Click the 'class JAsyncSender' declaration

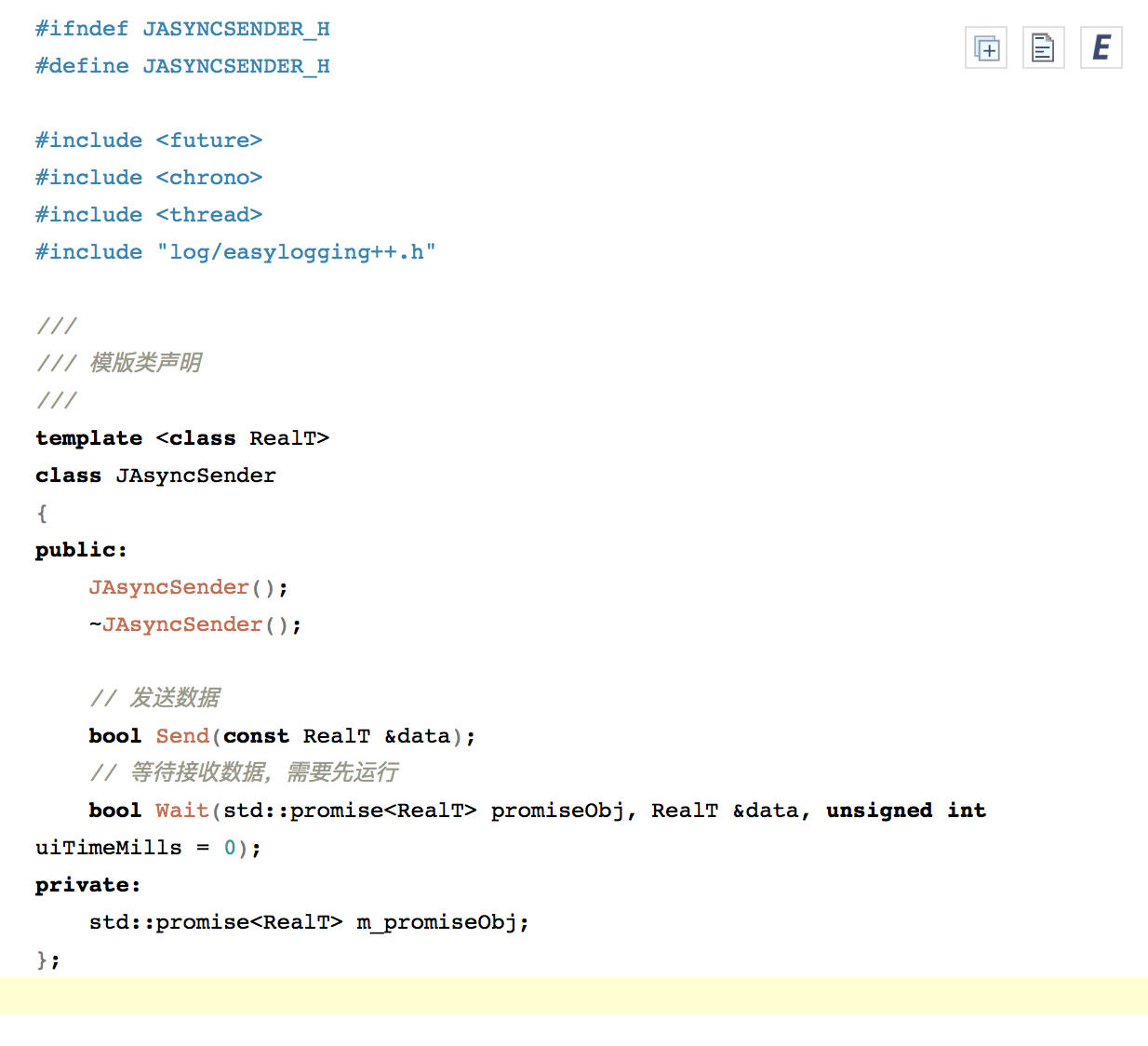(x=155, y=476)
